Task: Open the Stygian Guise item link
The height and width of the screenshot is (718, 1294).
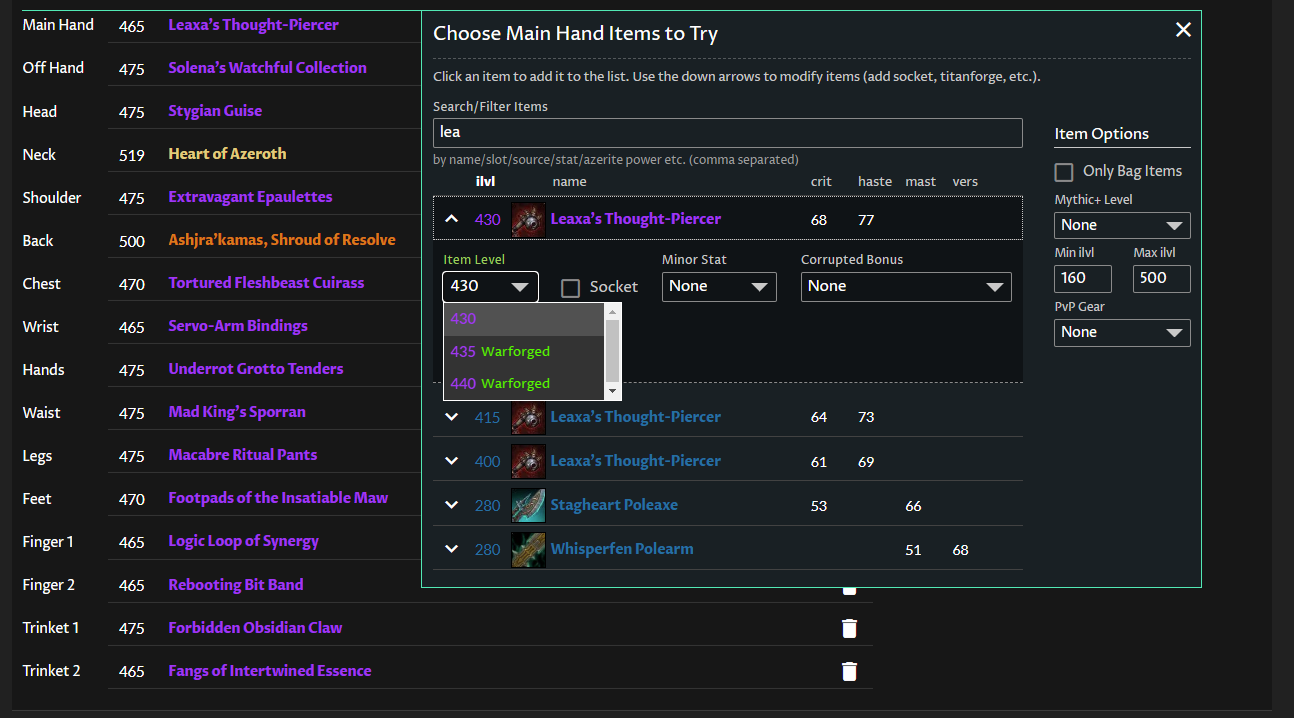Action: (x=215, y=111)
